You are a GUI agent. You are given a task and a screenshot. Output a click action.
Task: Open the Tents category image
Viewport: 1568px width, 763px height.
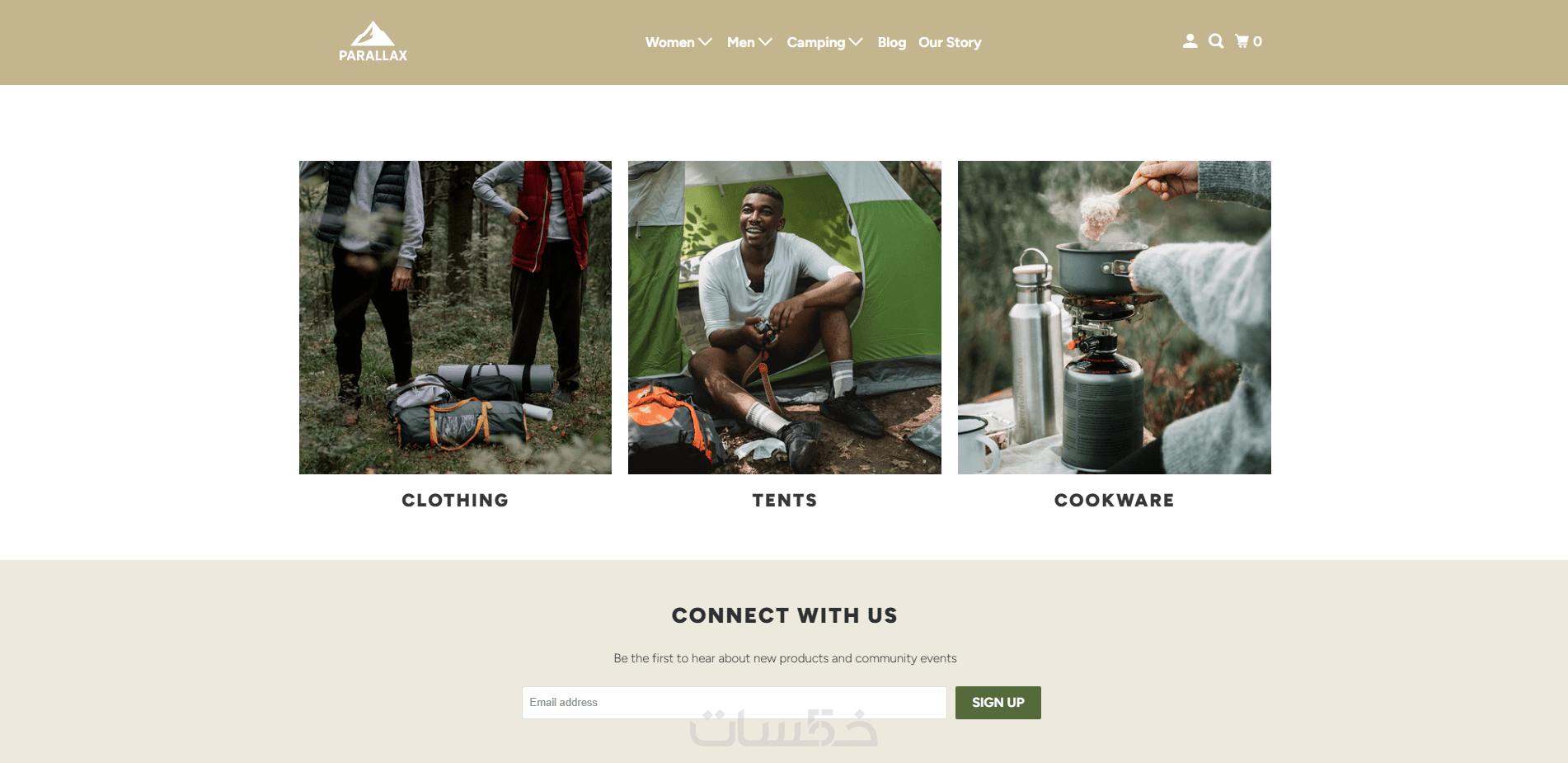pos(785,318)
